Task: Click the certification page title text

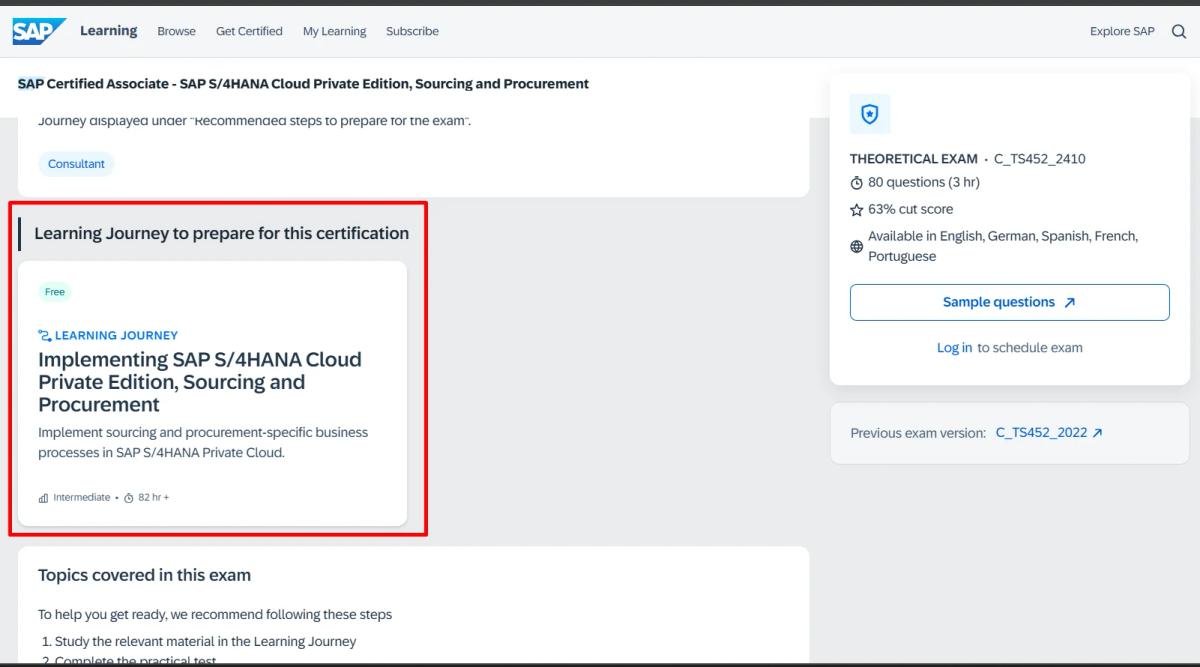Action: coord(303,84)
